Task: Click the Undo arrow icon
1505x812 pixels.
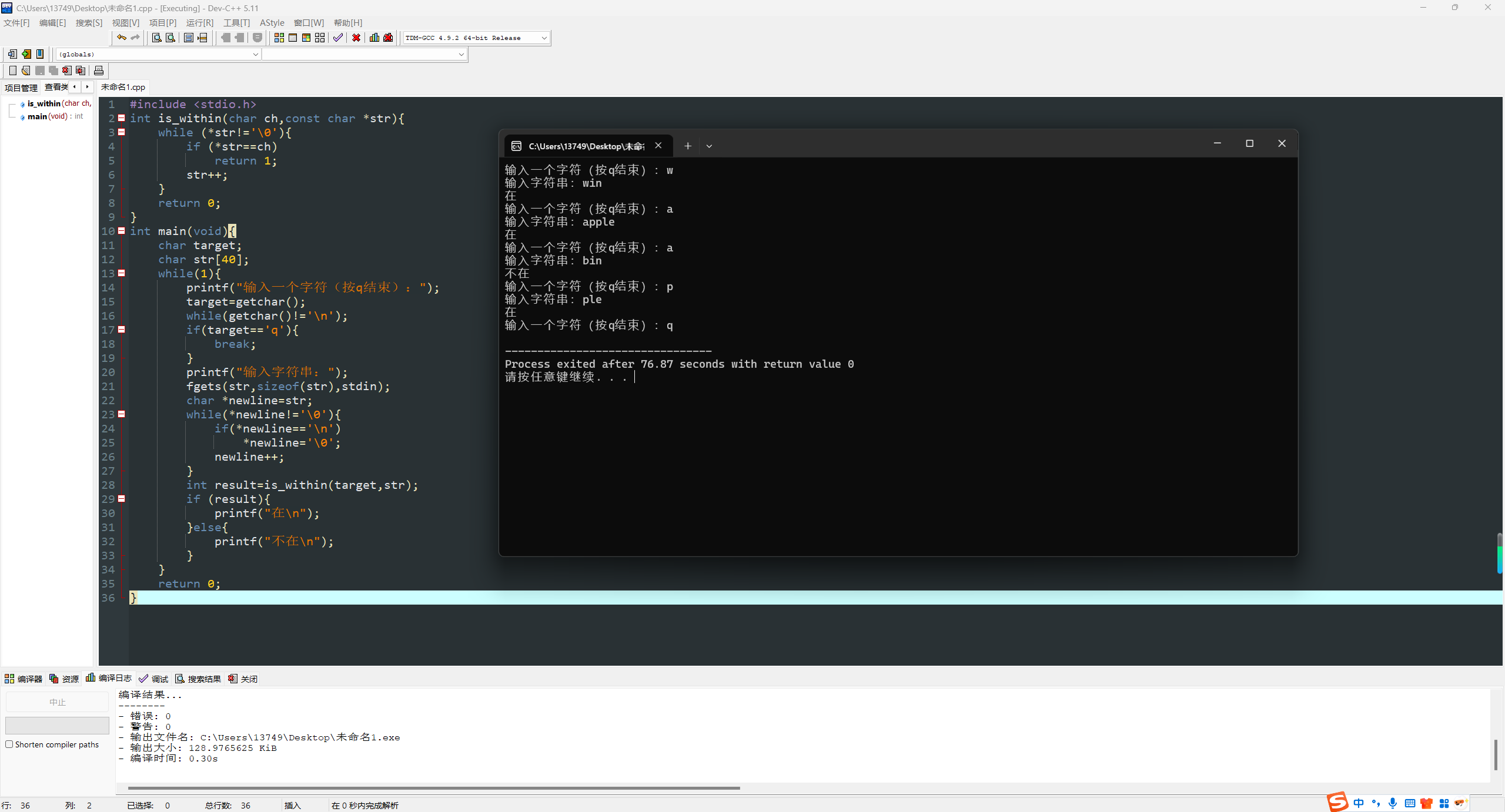Action: click(x=121, y=38)
